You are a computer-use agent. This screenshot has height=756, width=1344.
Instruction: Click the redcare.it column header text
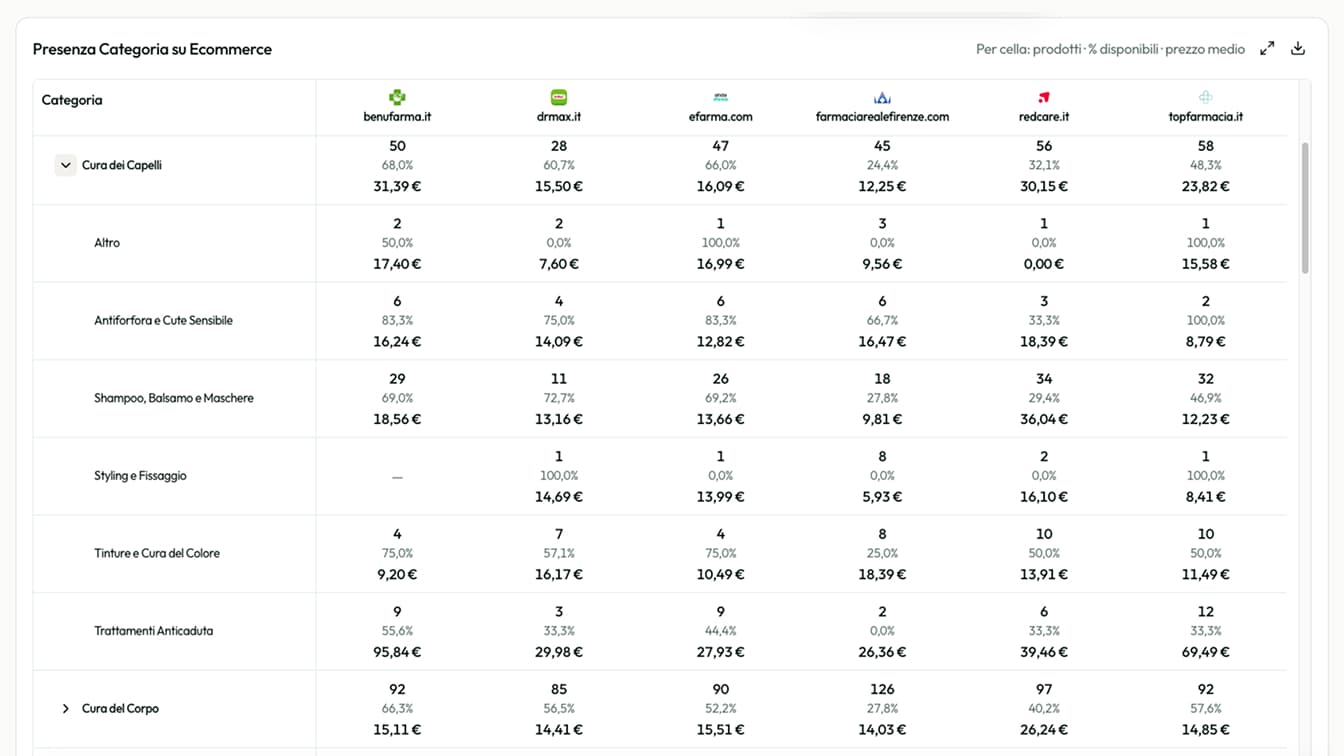[x=1044, y=116]
